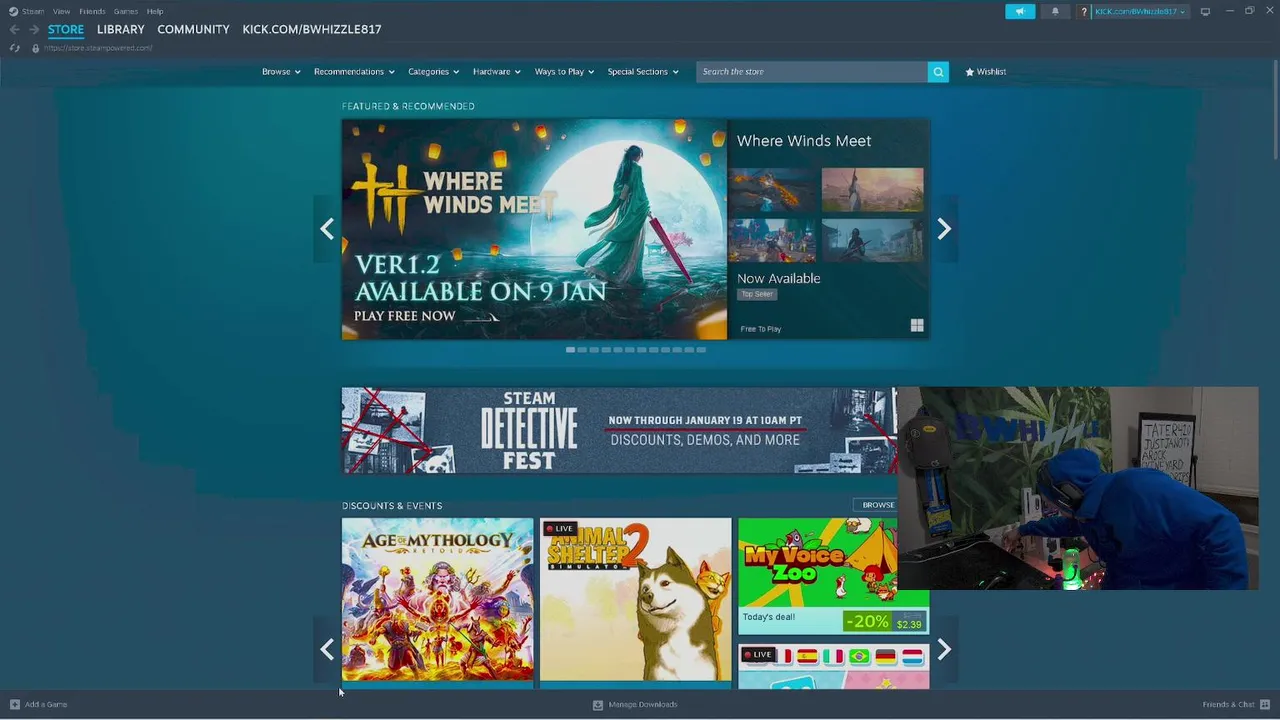Select the first carousel page indicator
Image resolution: width=1280 pixels, height=720 pixels.
(x=570, y=350)
